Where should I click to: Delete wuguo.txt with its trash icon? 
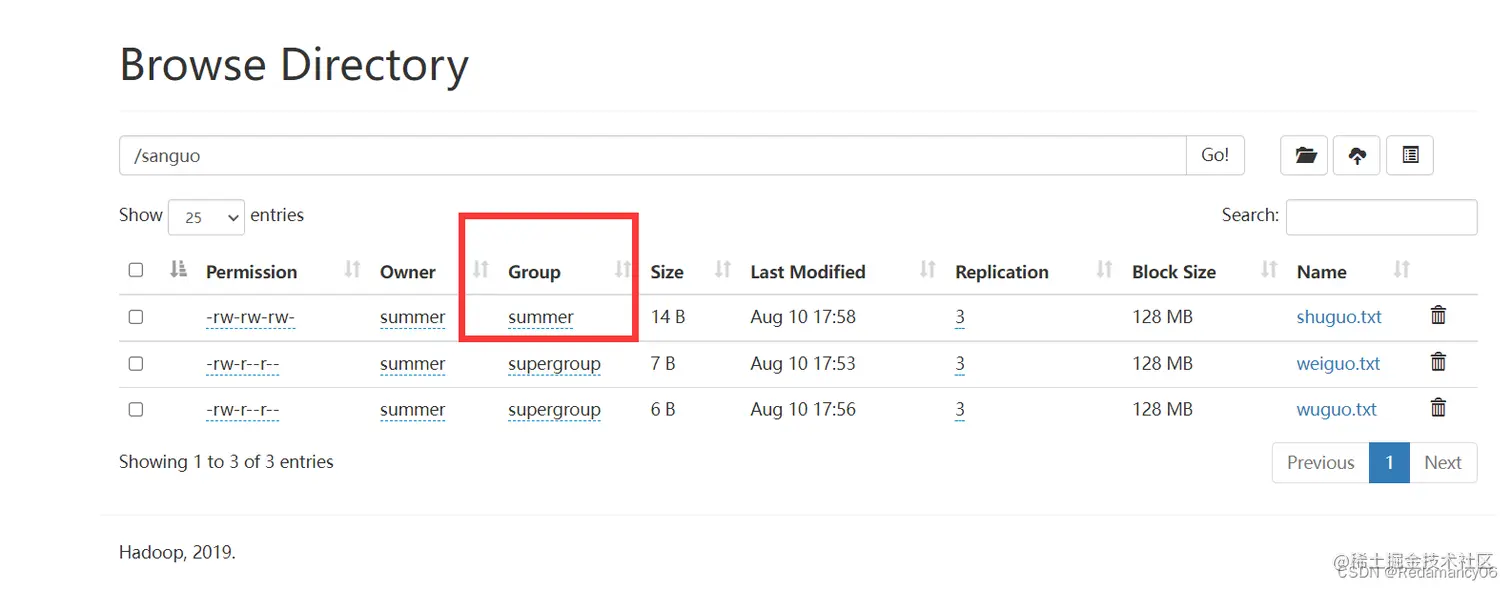[x=1438, y=408]
